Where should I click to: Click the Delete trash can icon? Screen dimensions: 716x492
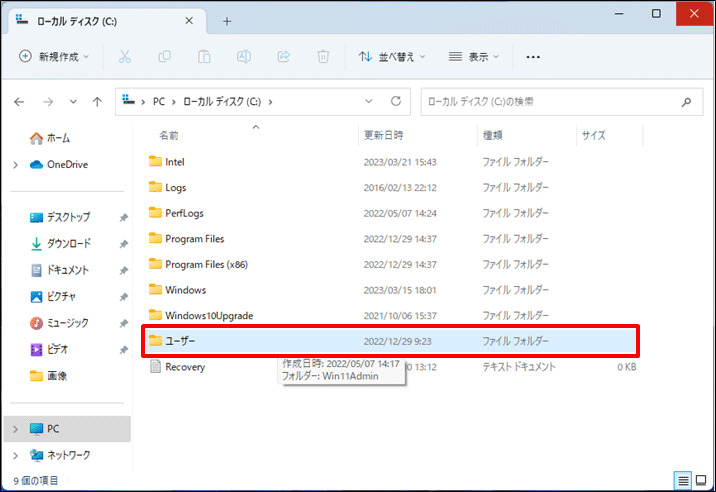click(x=321, y=57)
